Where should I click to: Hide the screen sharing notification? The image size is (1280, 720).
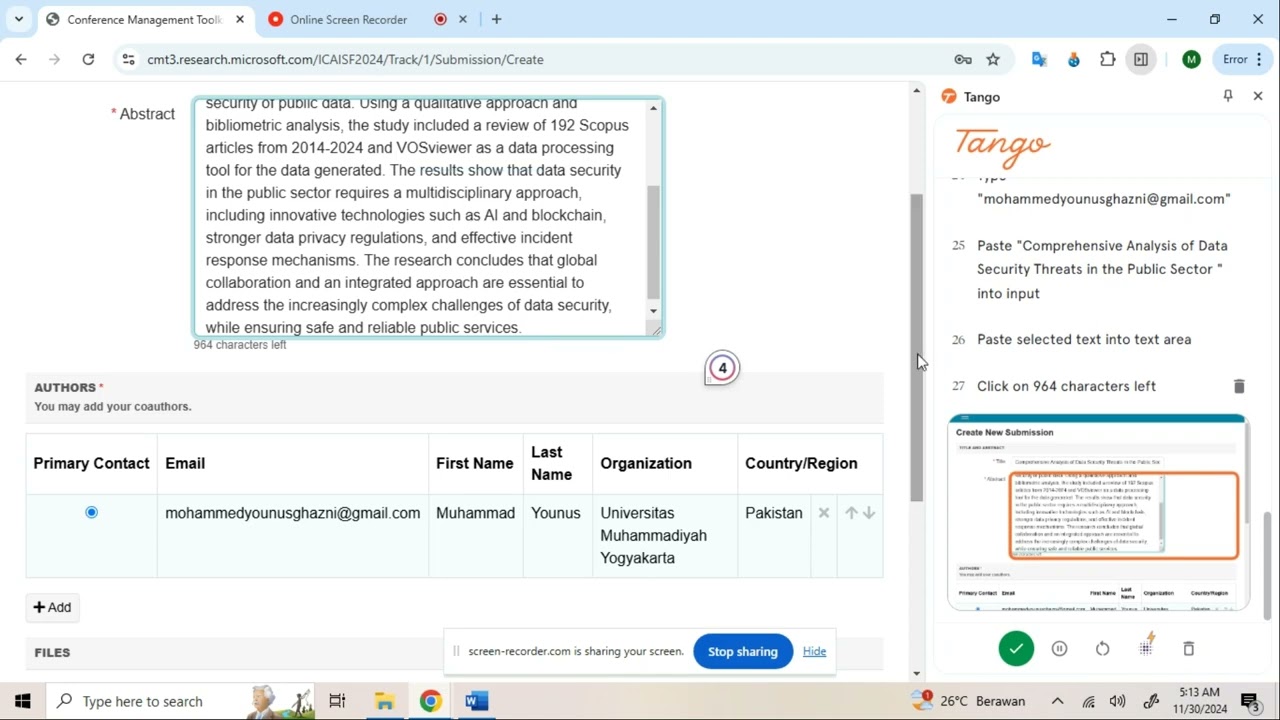coord(814,651)
